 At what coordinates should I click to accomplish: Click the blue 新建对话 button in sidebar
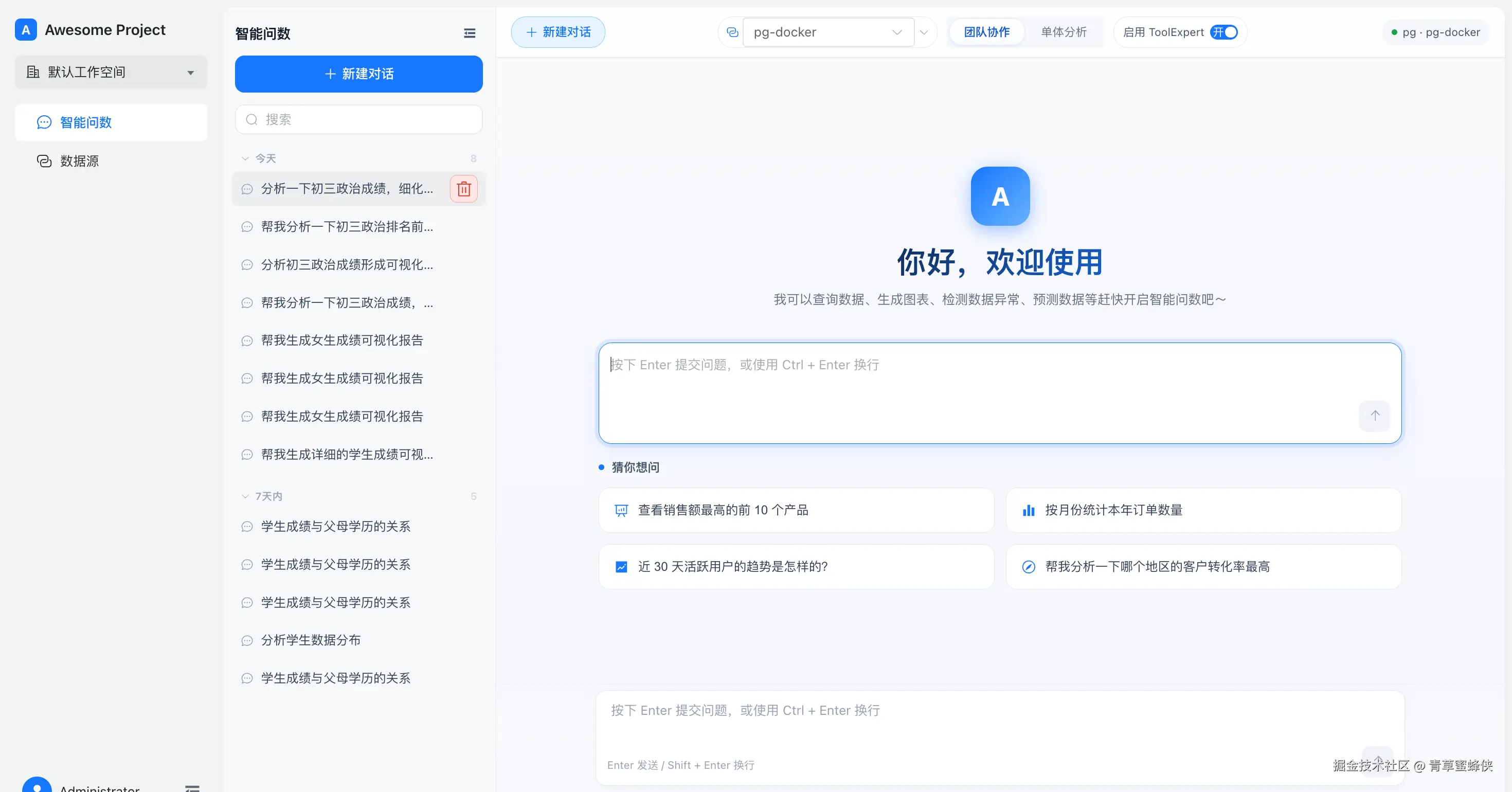358,74
